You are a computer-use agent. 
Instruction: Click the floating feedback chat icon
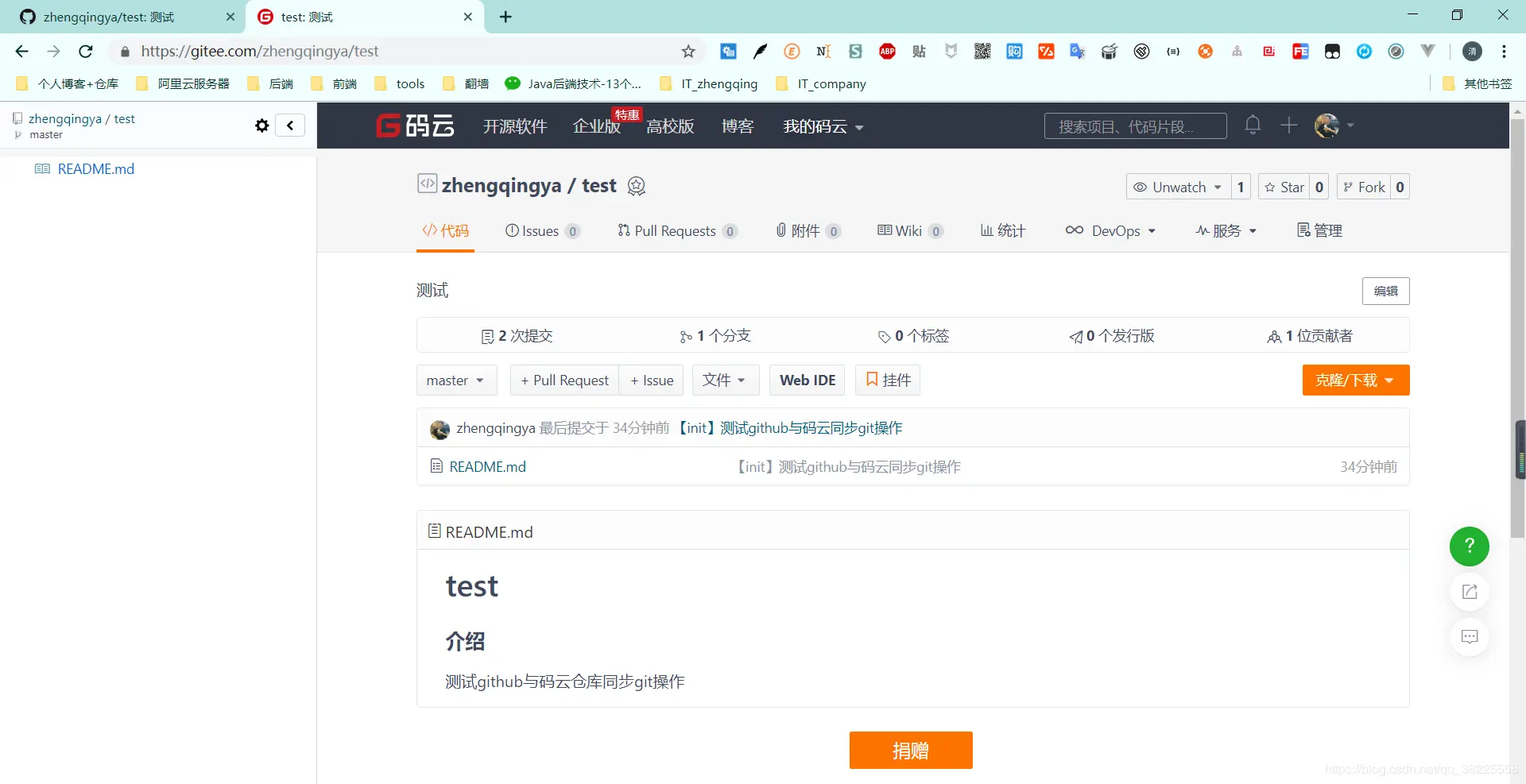pyautogui.click(x=1470, y=637)
